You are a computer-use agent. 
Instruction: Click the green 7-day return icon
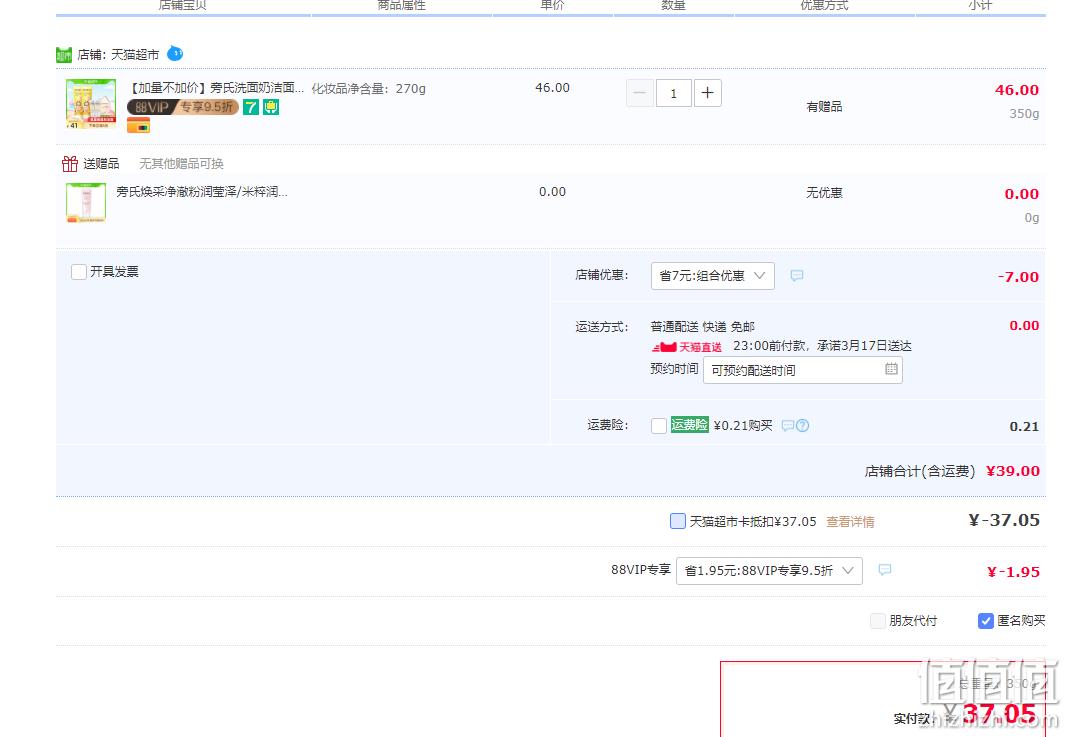251,107
